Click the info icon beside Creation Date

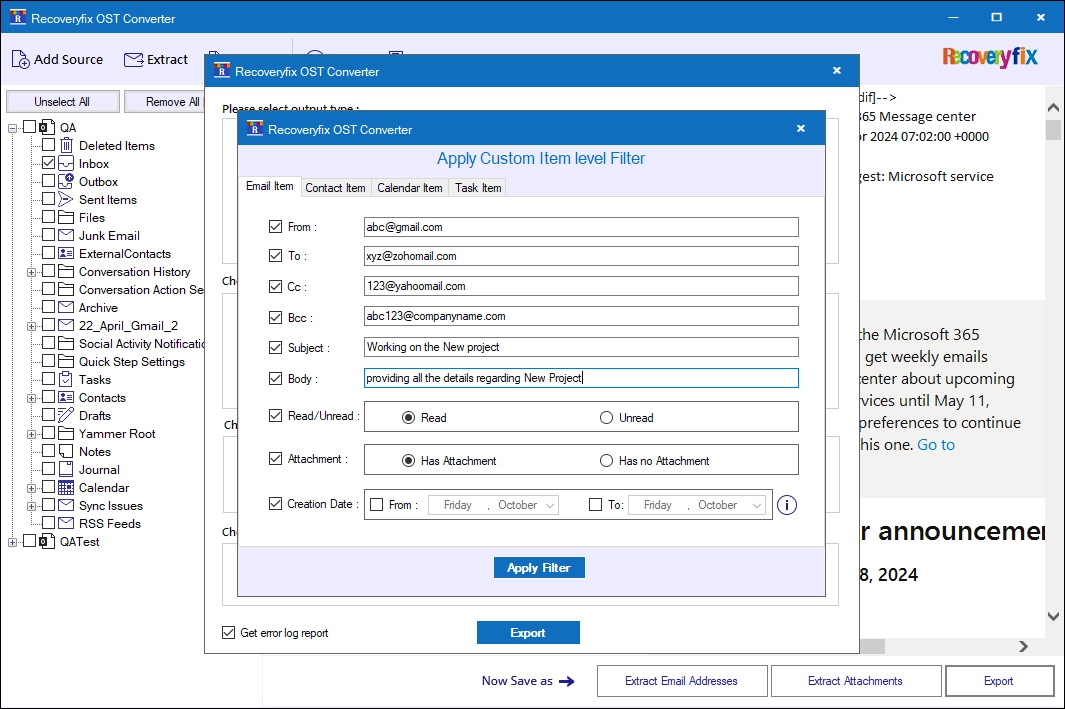click(787, 505)
